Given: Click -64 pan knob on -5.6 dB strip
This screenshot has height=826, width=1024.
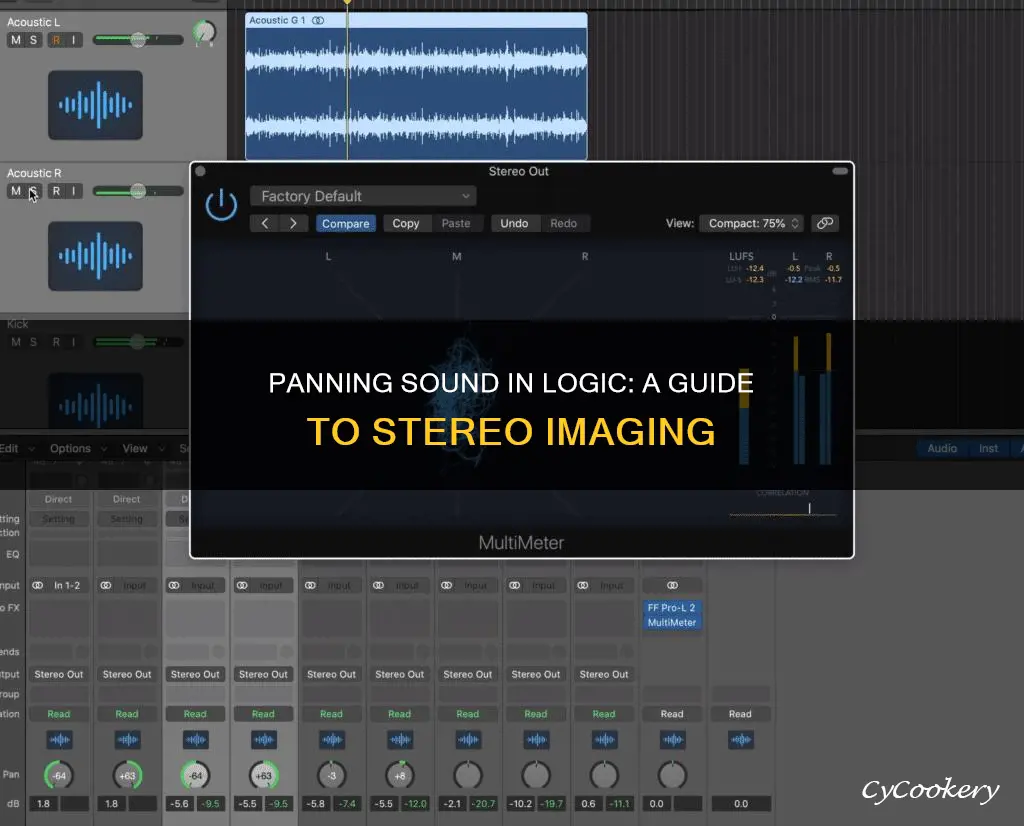Looking at the screenshot, I should click(x=195, y=776).
